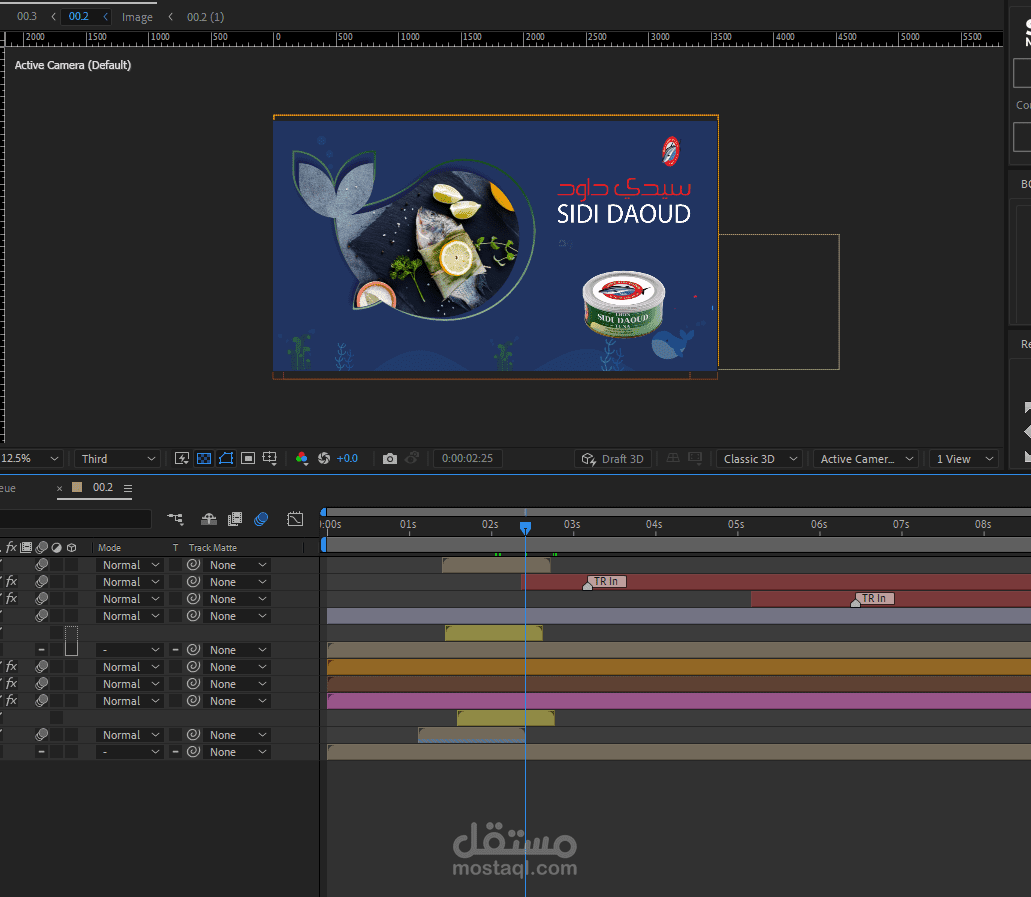This screenshot has width=1031, height=897.
Task: Go to 00.3 in the composition breadcrumb
Action: click(x=27, y=16)
